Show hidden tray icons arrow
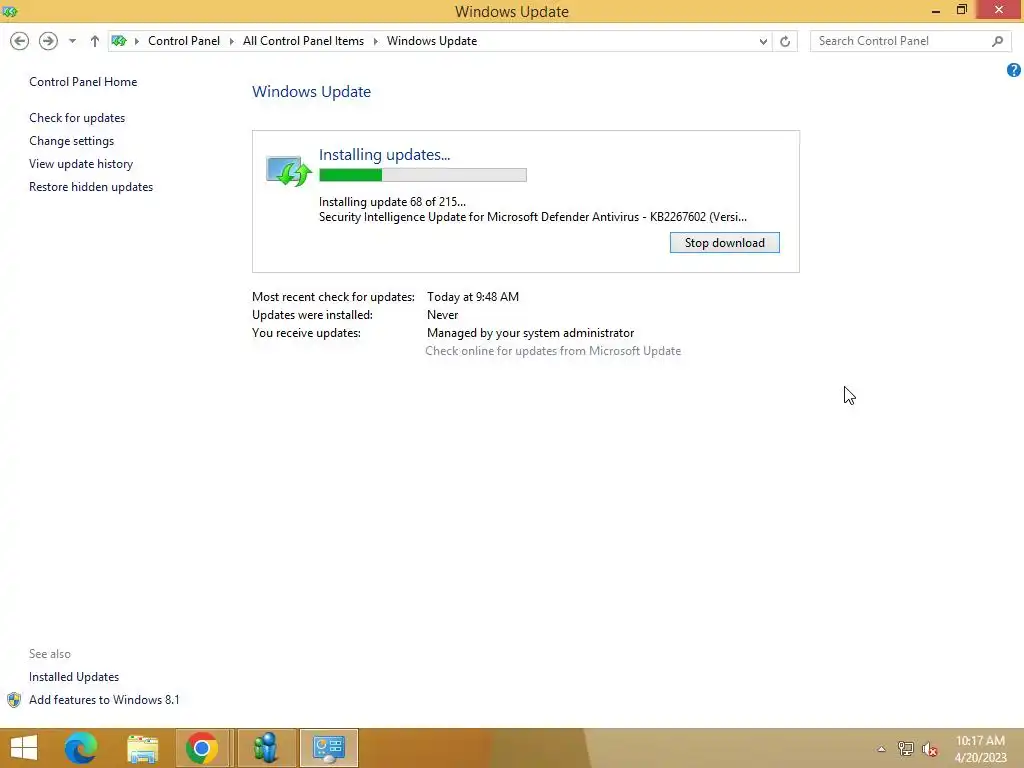 click(881, 749)
